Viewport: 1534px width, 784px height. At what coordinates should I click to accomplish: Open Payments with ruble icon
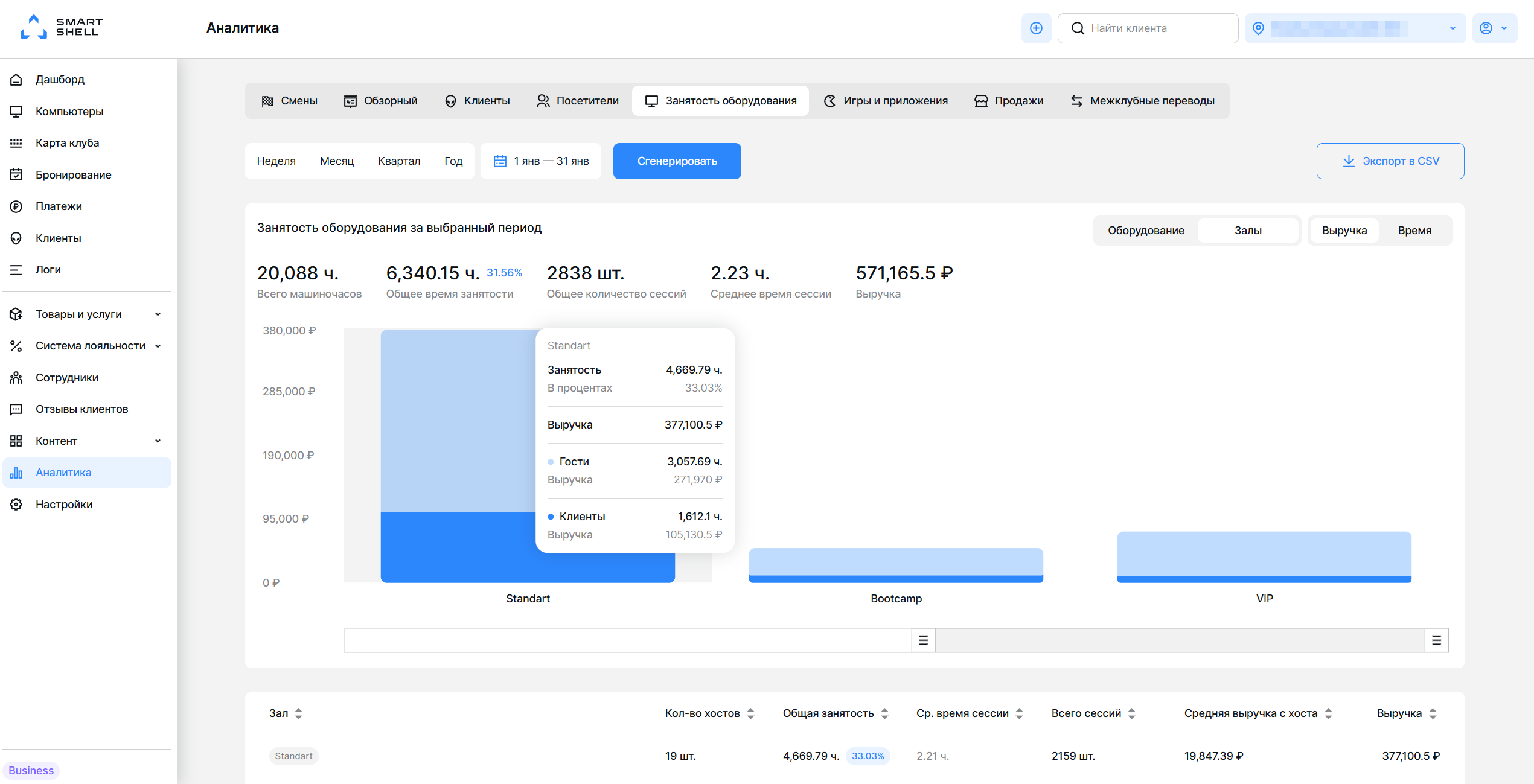pos(59,206)
